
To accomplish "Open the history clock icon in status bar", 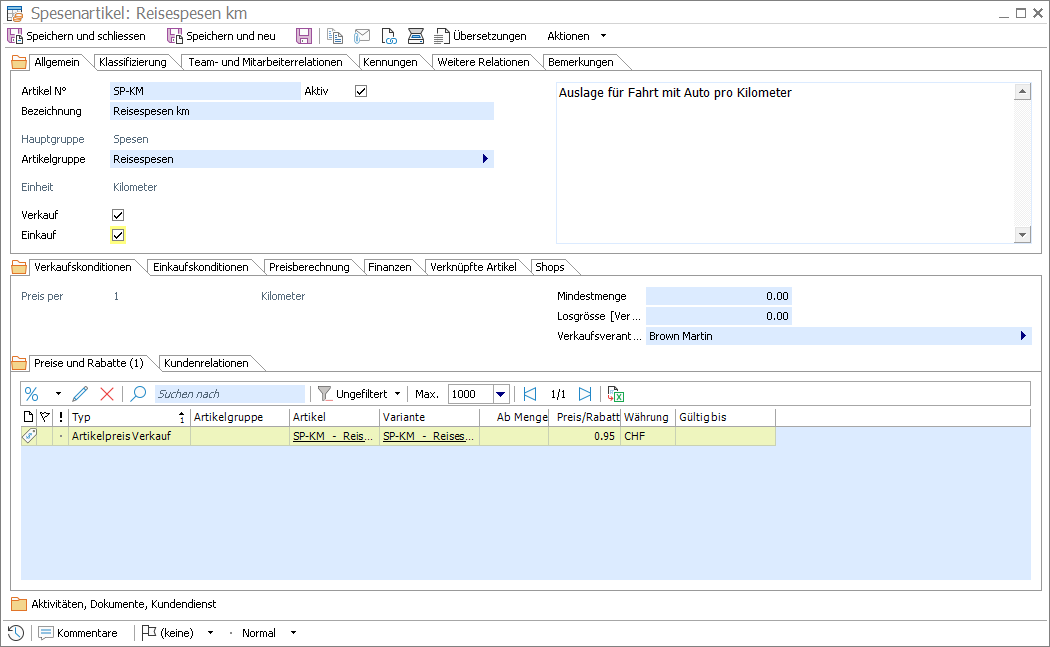I will 16,633.
